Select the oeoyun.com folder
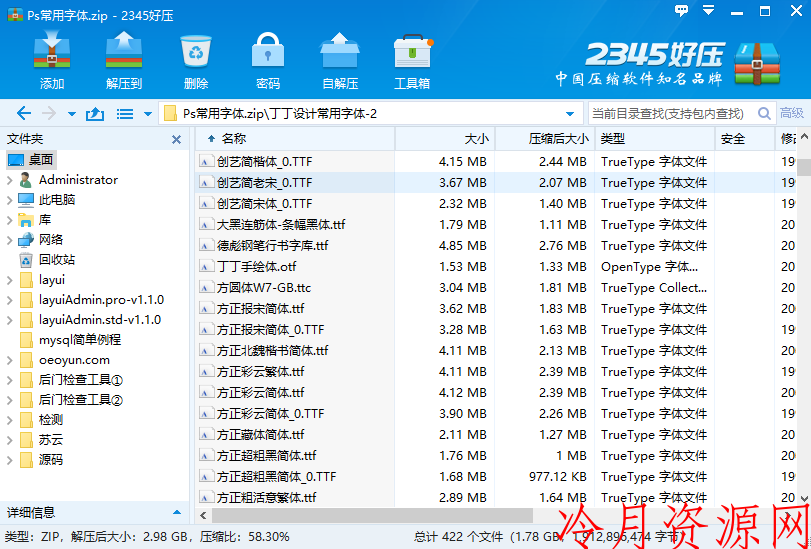The height and width of the screenshot is (549, 811). pos(74,360)
